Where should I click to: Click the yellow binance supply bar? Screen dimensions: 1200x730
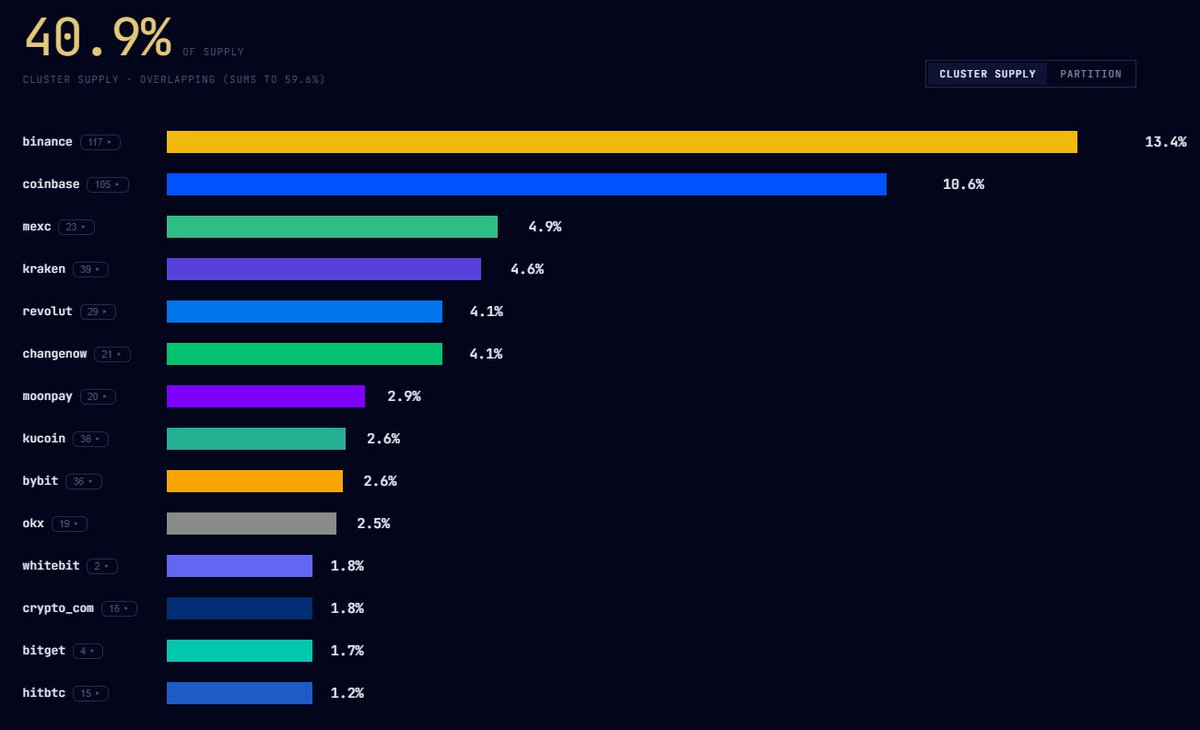pyautogui.click(x=622, y=142)
